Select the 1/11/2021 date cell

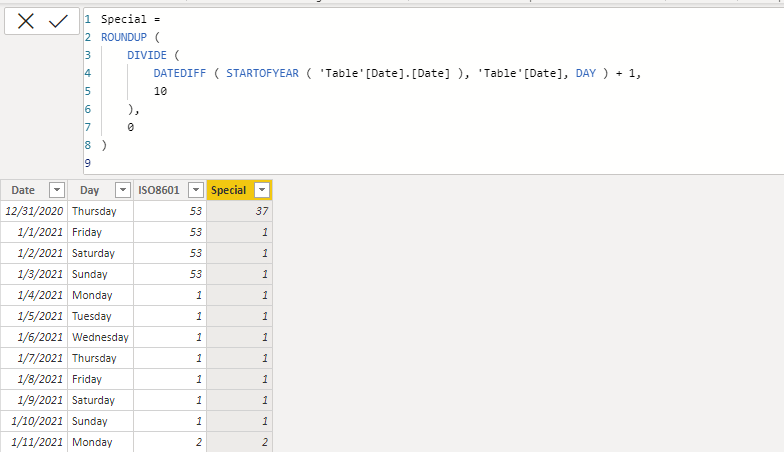click(34, 442)
